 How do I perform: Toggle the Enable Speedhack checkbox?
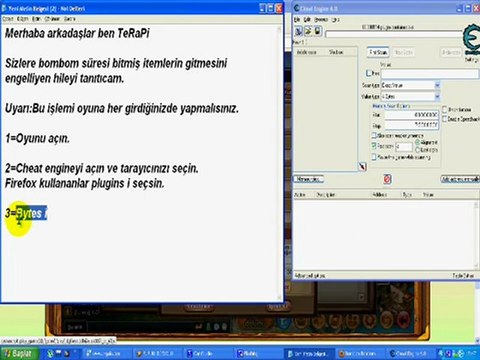pos(445,119)
